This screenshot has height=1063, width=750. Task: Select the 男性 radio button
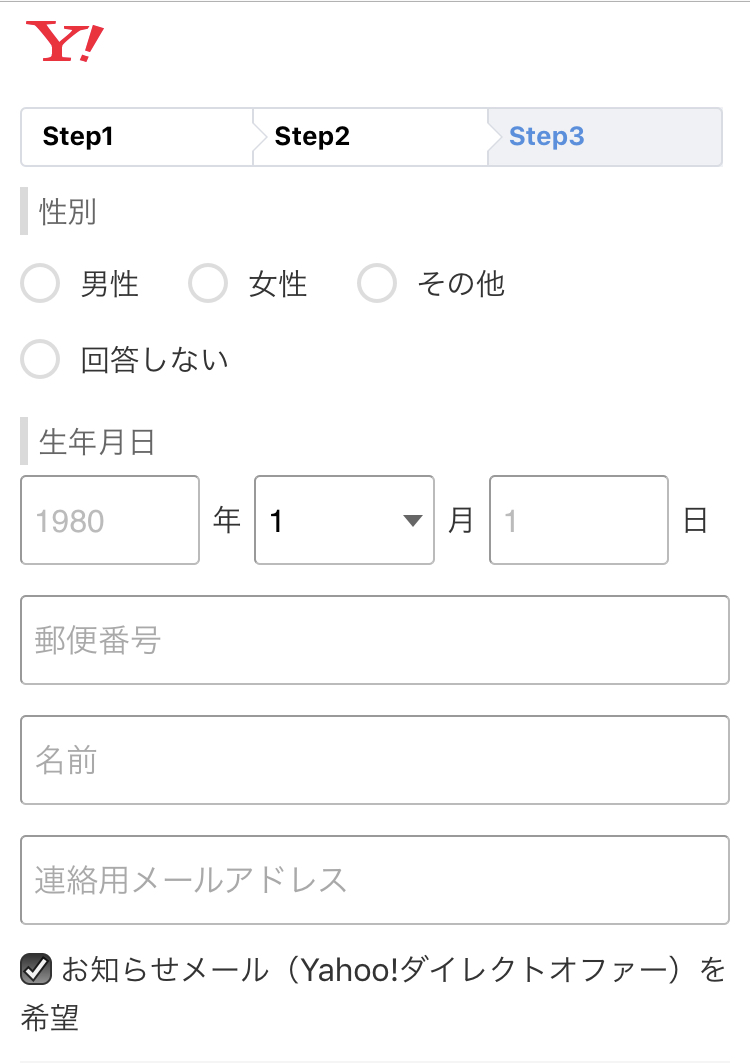click(x=40, y=283)
